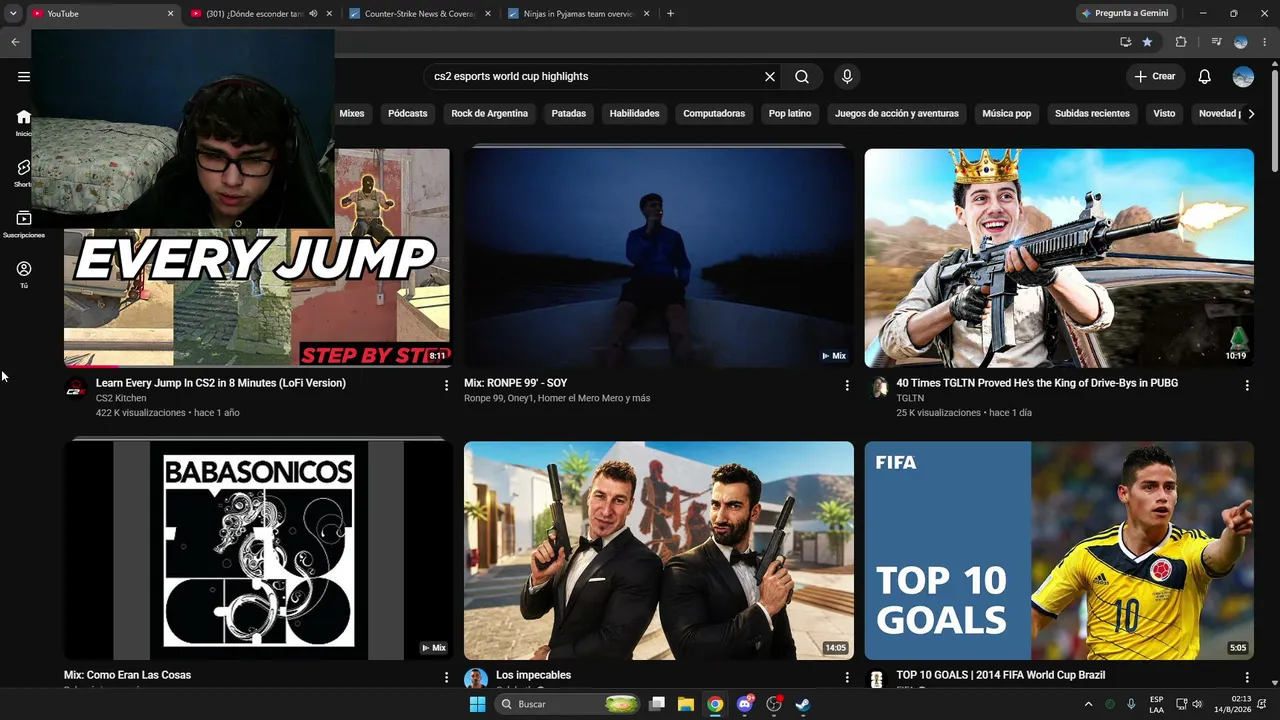The width and height of the screenshot is (1280, 720).
Task: Select the Patadas filter chip
Action: click(x=569, y=113)
